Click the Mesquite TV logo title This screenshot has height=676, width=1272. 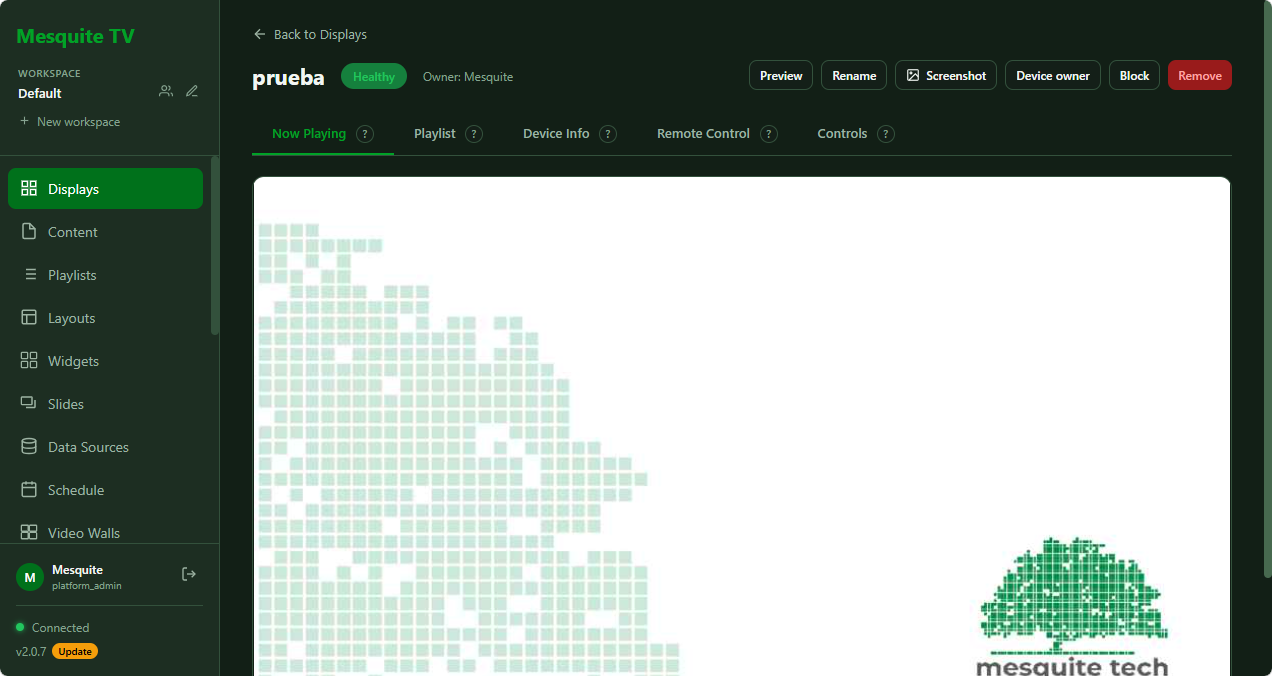76,37
